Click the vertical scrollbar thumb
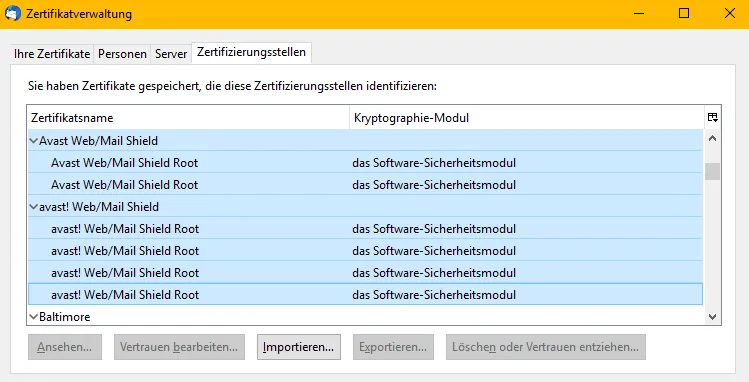Image resolution: width=749 pixels, height=382 pixels. tap(713, 171)
